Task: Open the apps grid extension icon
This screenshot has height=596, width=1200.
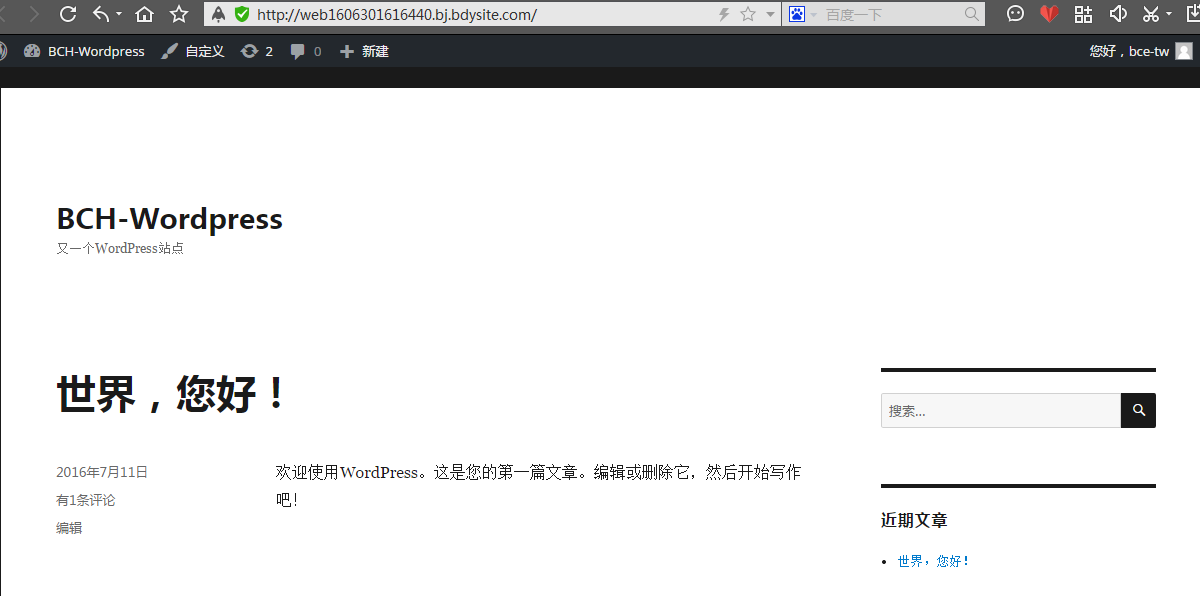Action: (x=1083, y=14)
